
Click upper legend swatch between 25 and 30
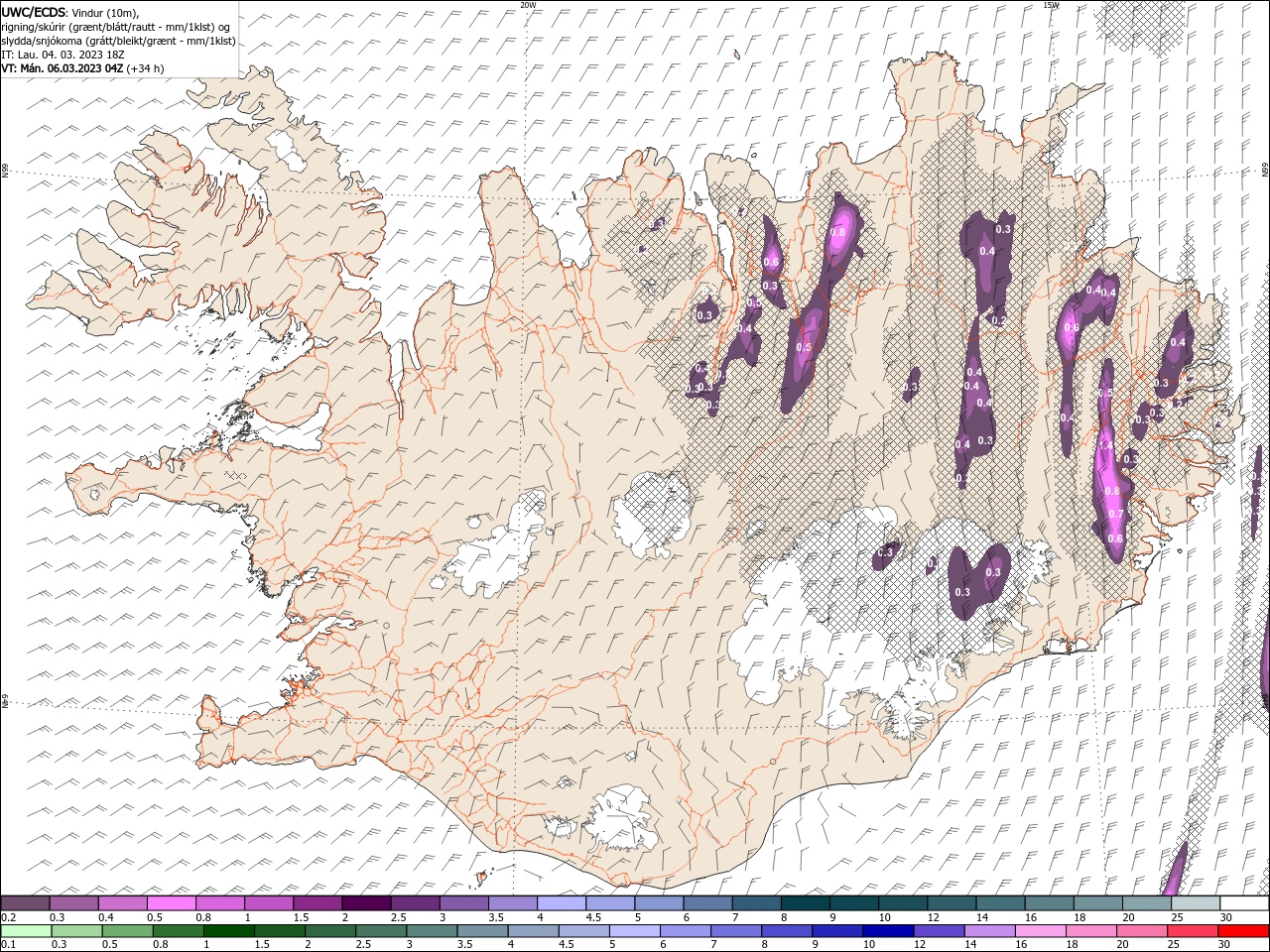pyautogui.click(x=1196, y=903)
